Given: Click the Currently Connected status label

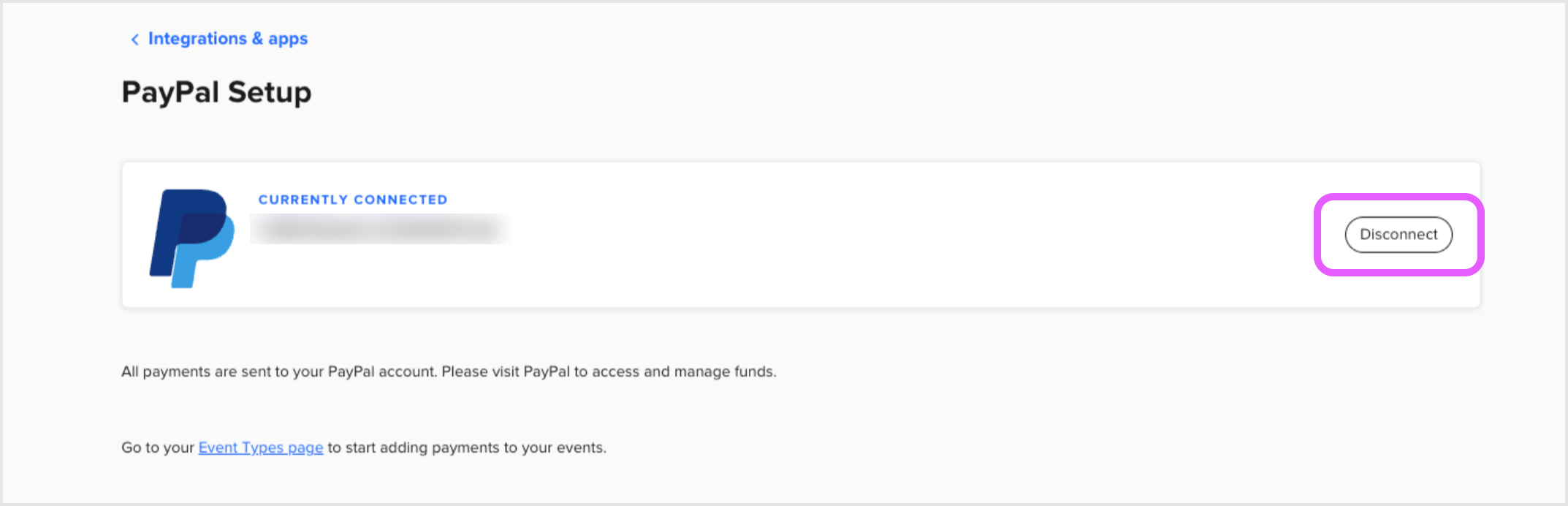Looking at the screenshot, I should 352,200.
